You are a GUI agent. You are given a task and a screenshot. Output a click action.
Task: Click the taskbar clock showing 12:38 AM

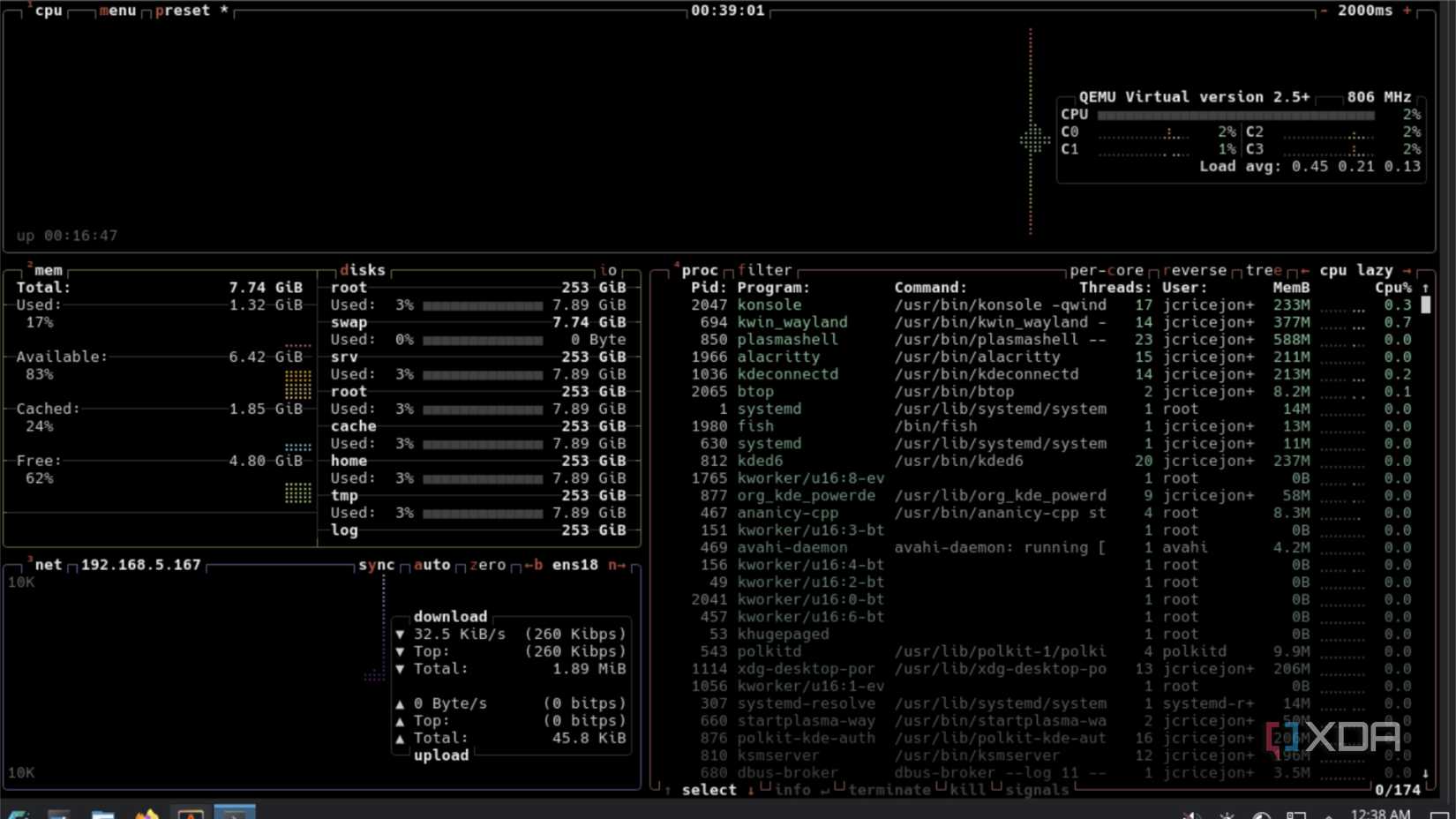coord(1380,814)
